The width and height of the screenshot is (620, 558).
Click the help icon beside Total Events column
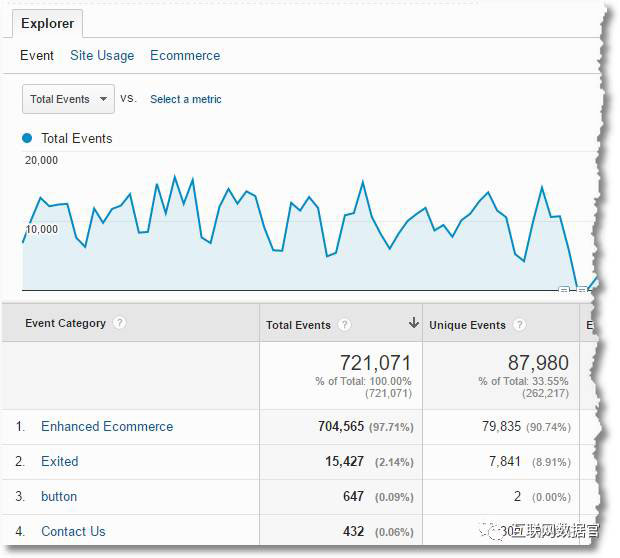coord(345,325)
